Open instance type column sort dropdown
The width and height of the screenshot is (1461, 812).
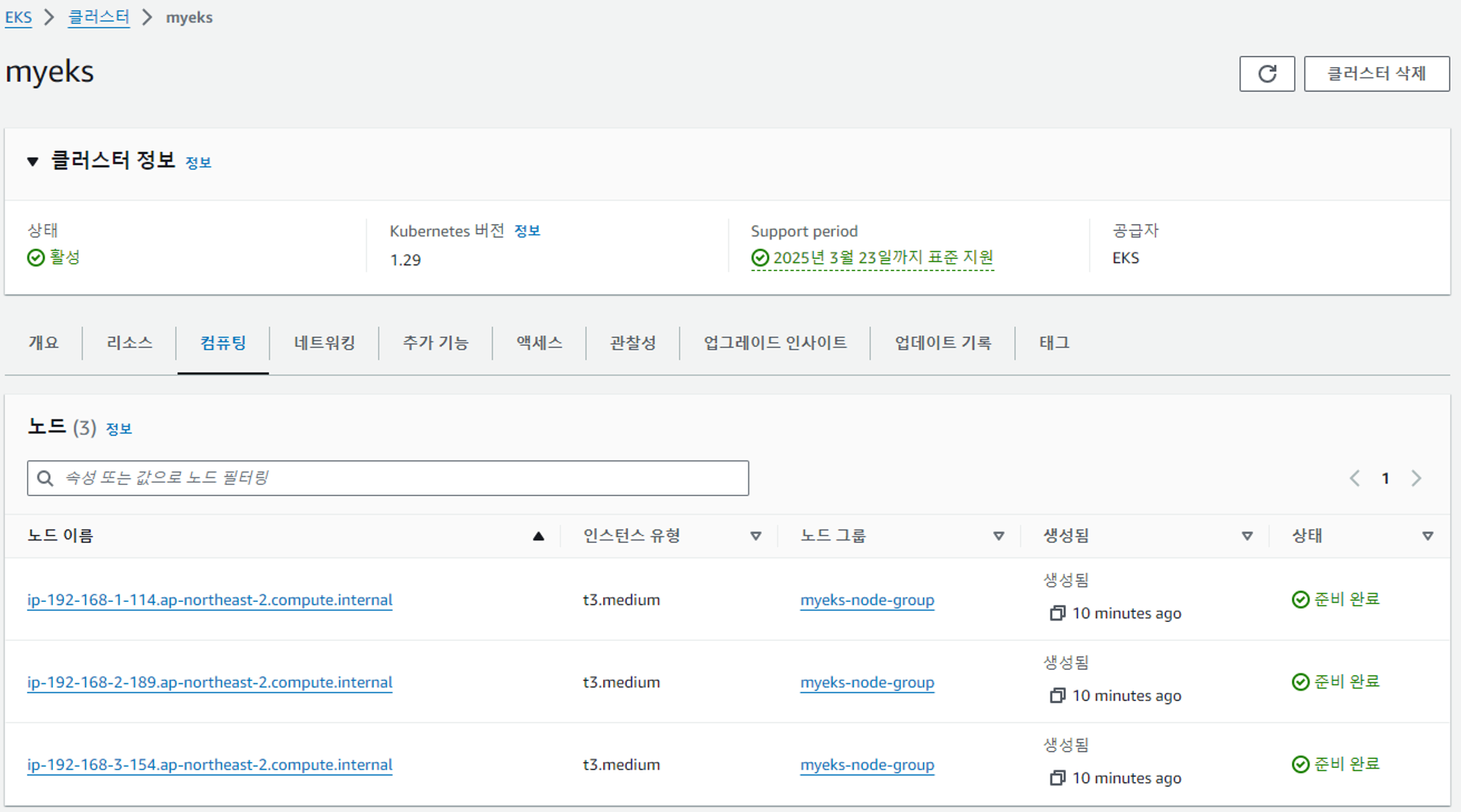click(755, 536)
